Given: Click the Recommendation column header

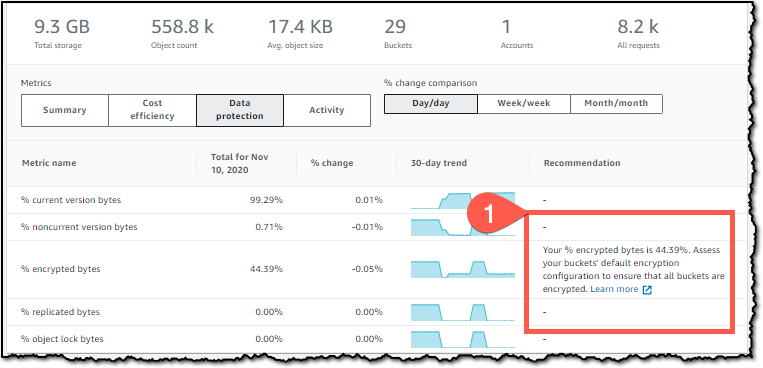Looking at the screenshot, I should point(582,163).
